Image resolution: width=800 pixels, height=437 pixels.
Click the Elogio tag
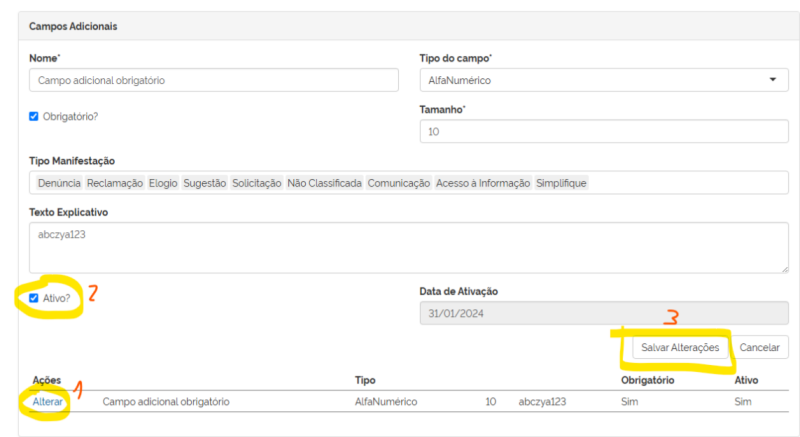[163, 183]
